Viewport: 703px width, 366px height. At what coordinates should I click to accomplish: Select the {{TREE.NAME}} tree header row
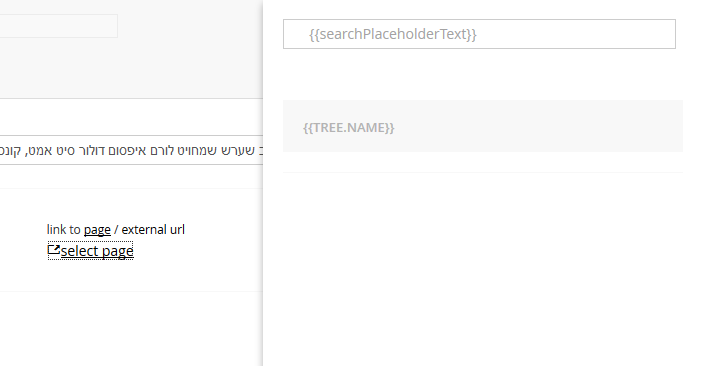tap(483, 126)
